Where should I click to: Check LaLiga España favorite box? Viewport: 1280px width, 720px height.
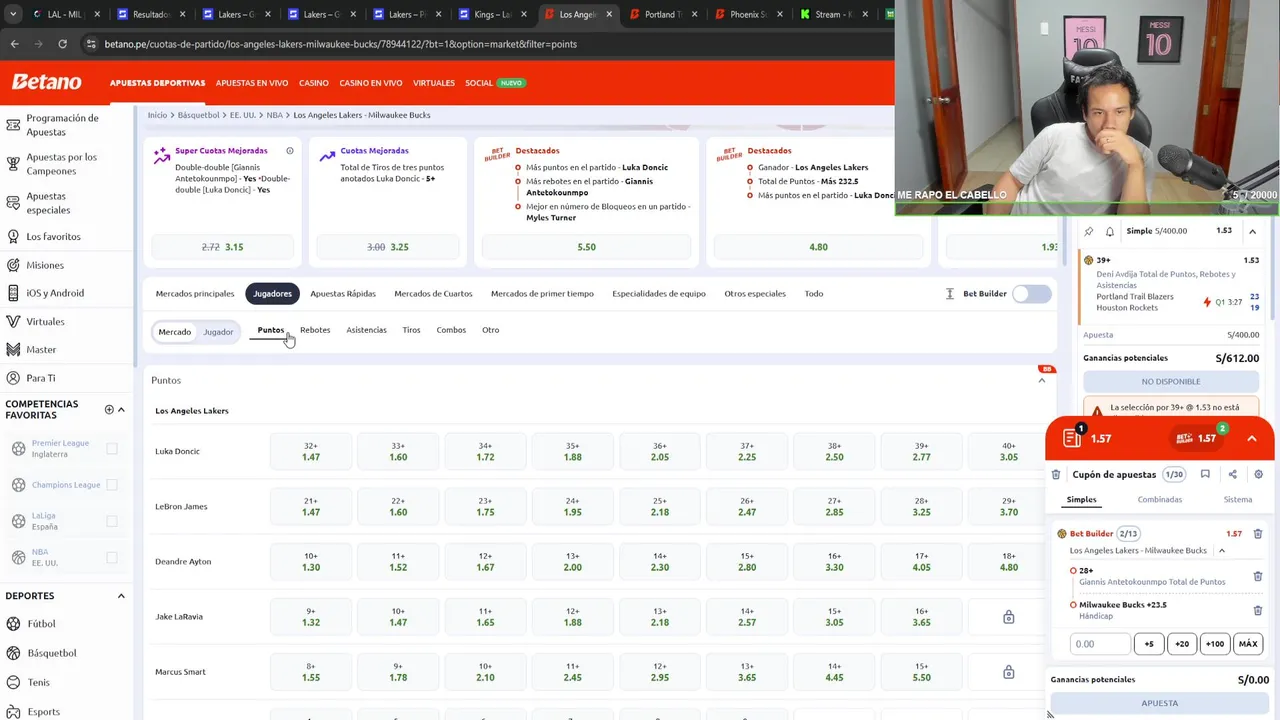[x=112, y=521]
